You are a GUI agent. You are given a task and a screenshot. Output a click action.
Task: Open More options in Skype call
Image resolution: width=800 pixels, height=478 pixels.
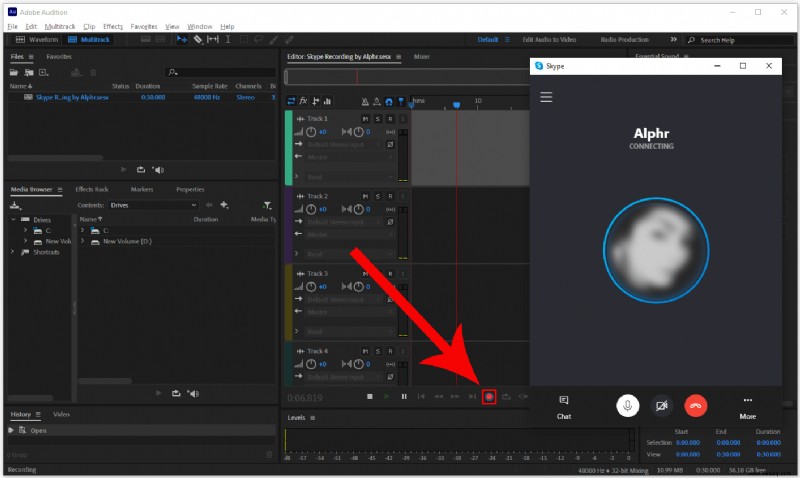tap(747, 407)
